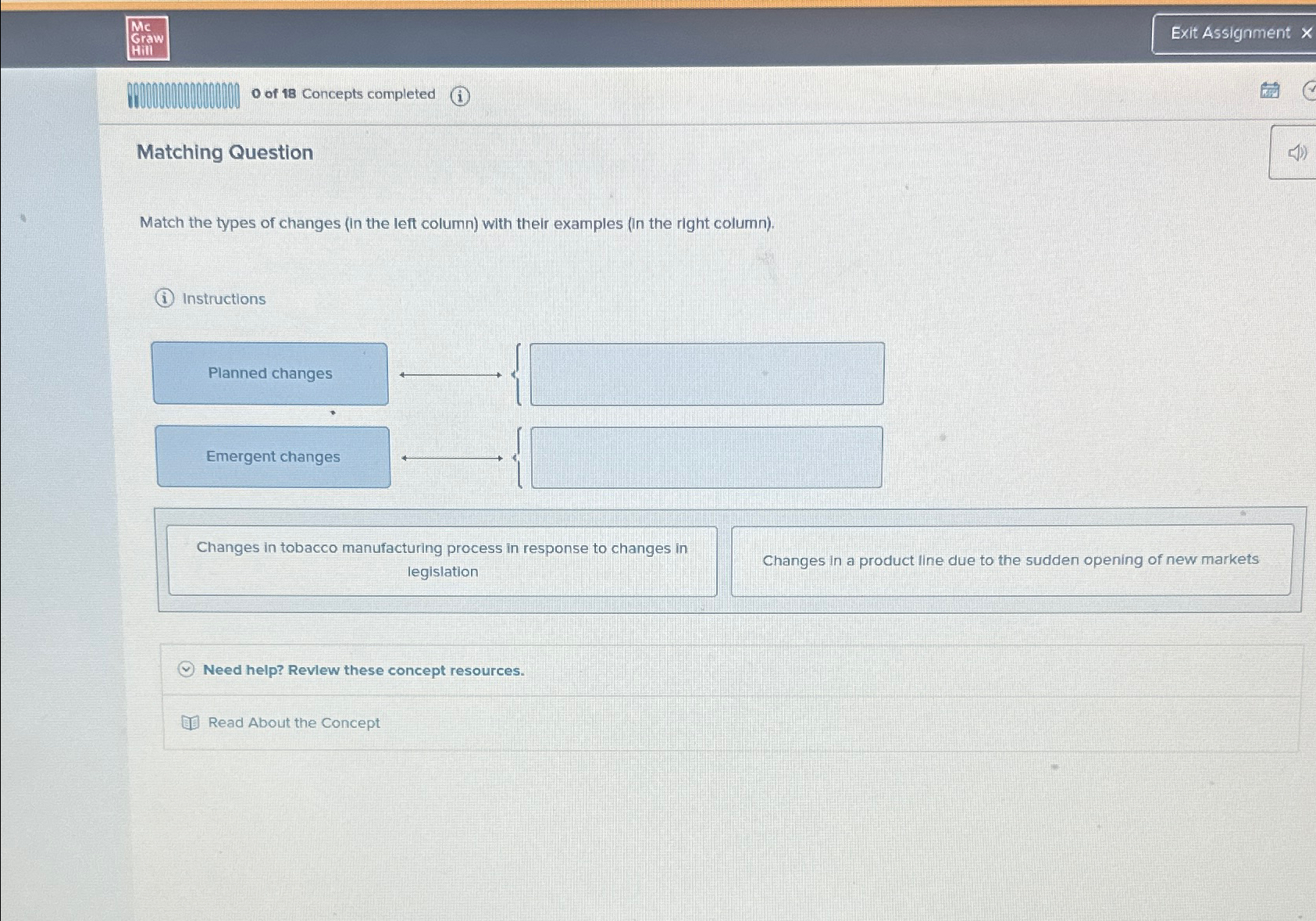Open the Instructions link
The height and width of the screenshot is (921, 1316).
[x=223, y=298]
